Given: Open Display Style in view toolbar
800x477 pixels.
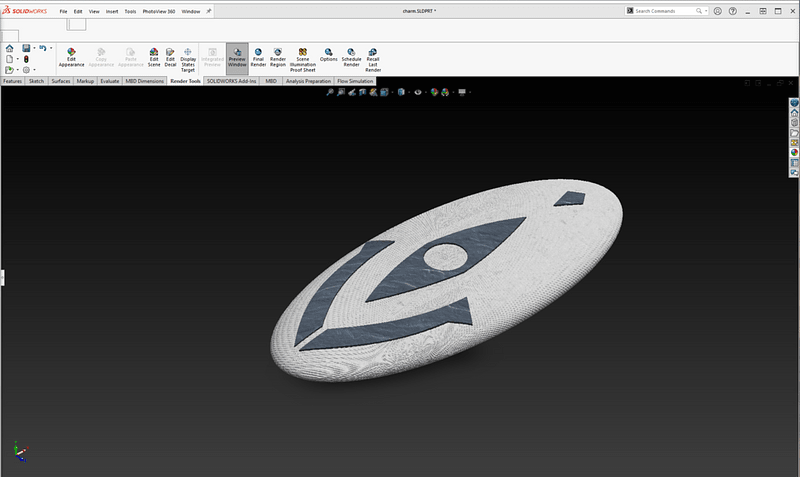Looking at the screenshot, I should point(401,92).
